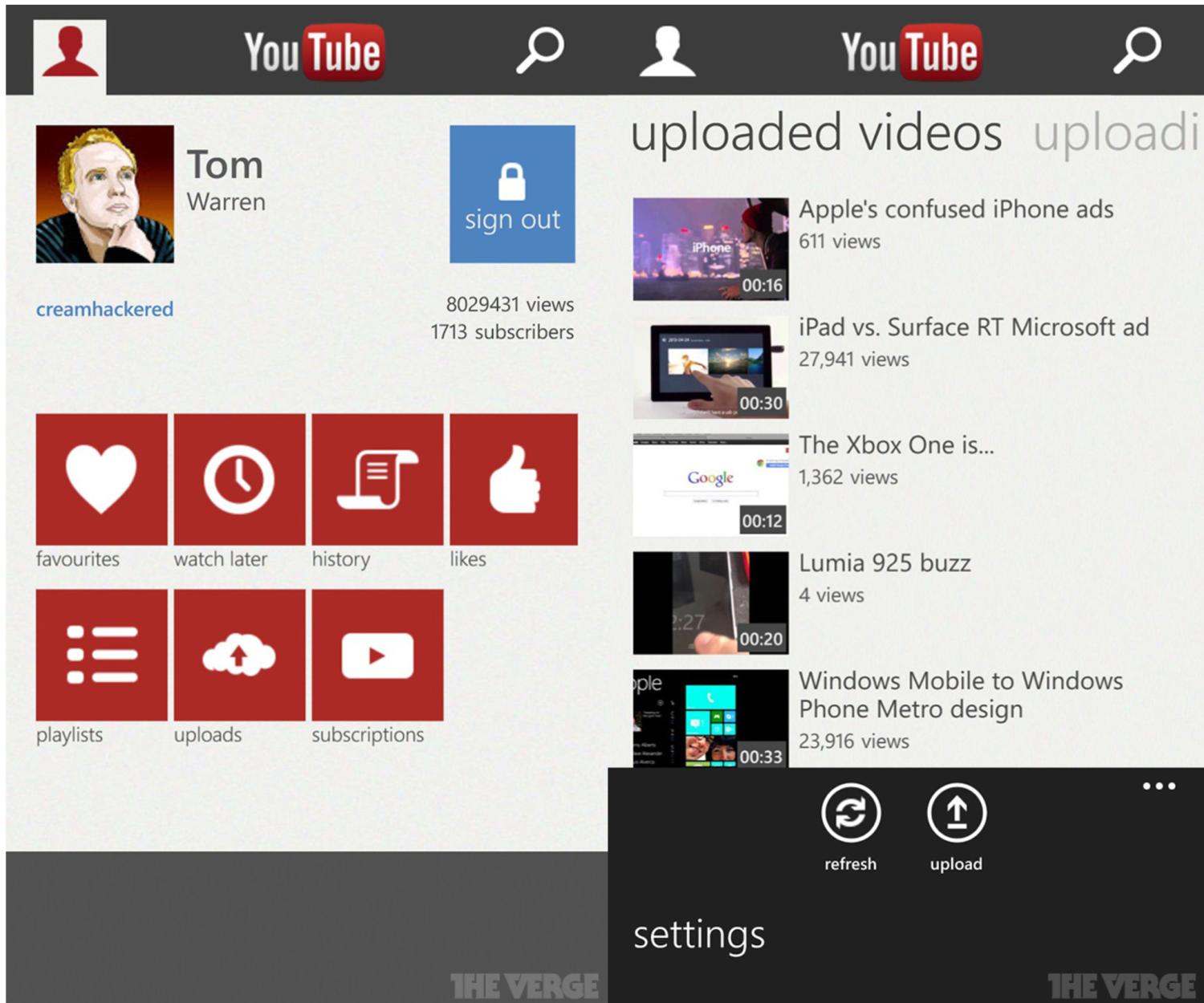Click the "611 views" count
1204x1003 pixels.
tap(839, 242)
